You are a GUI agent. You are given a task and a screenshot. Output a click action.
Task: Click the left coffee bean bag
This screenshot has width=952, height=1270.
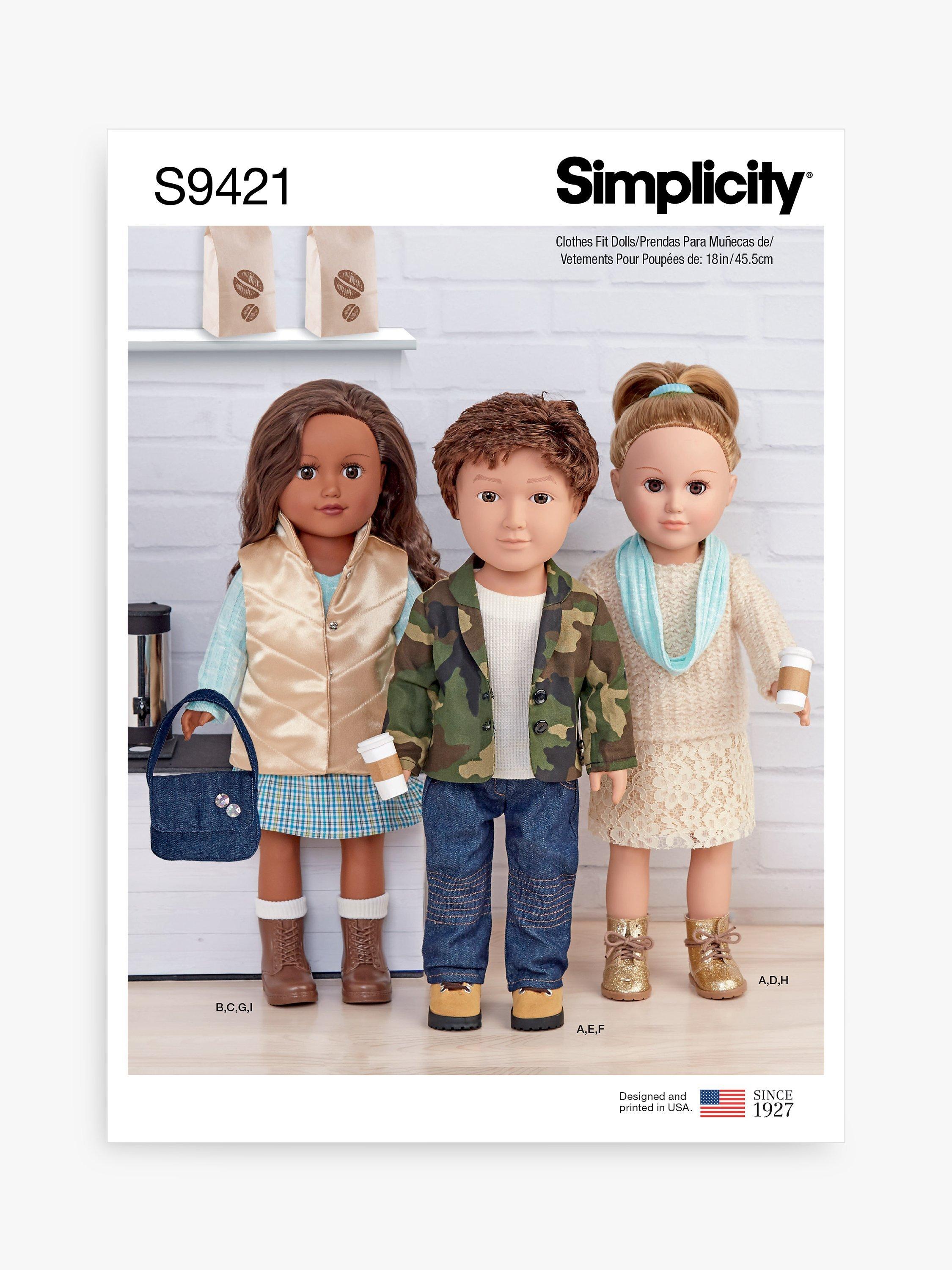coord(240,281)
